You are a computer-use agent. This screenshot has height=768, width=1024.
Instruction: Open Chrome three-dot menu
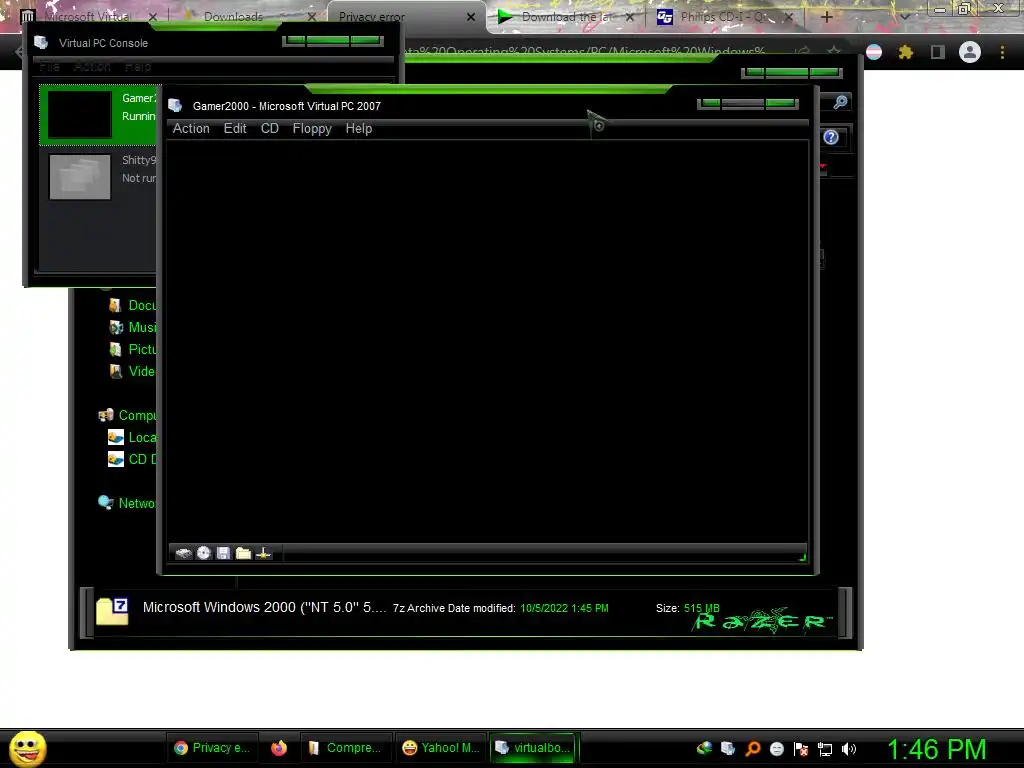click(x=1002, y=52)
